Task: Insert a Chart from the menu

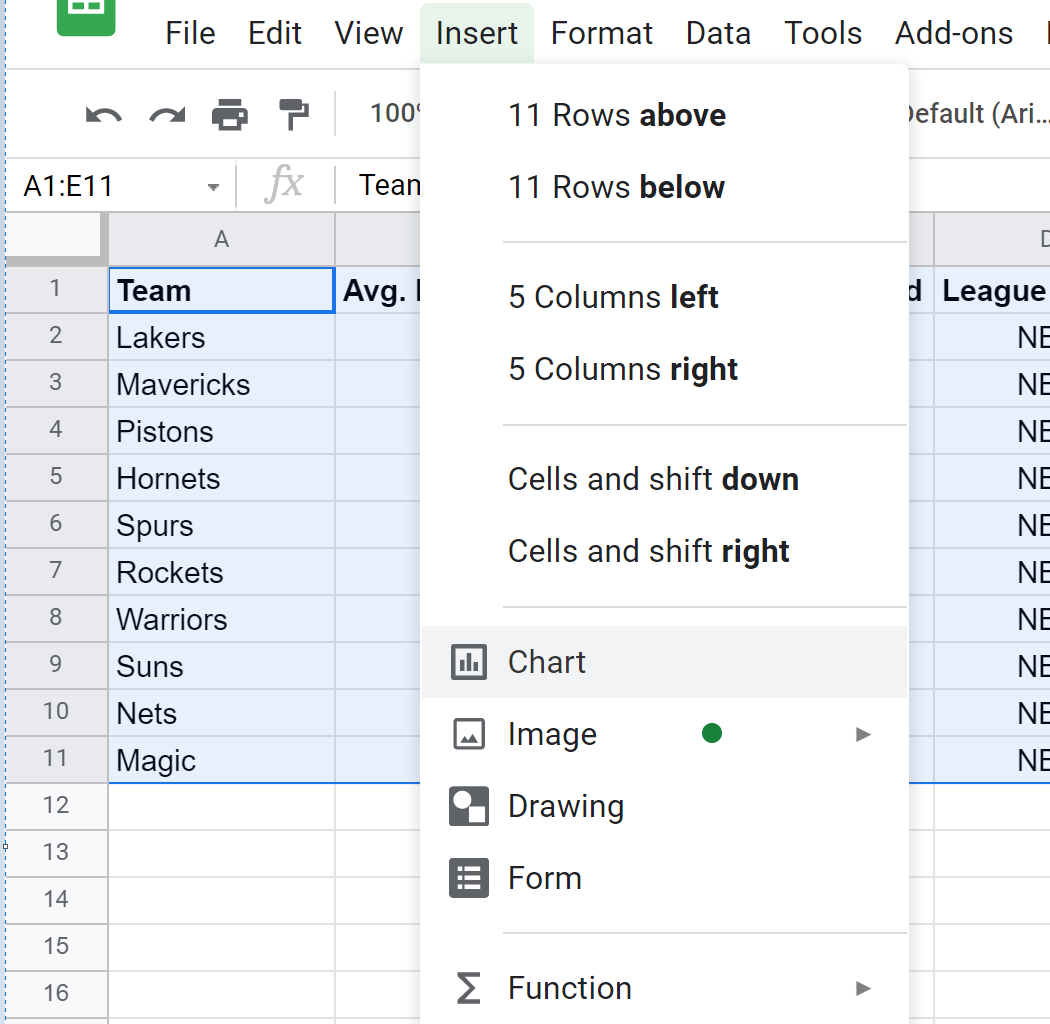Action: (x=546, y=661)
